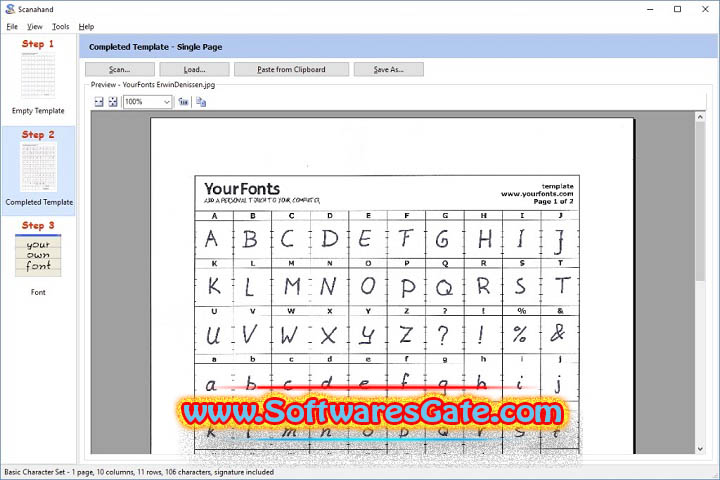Click the scroll up arrow of preview

700,117
